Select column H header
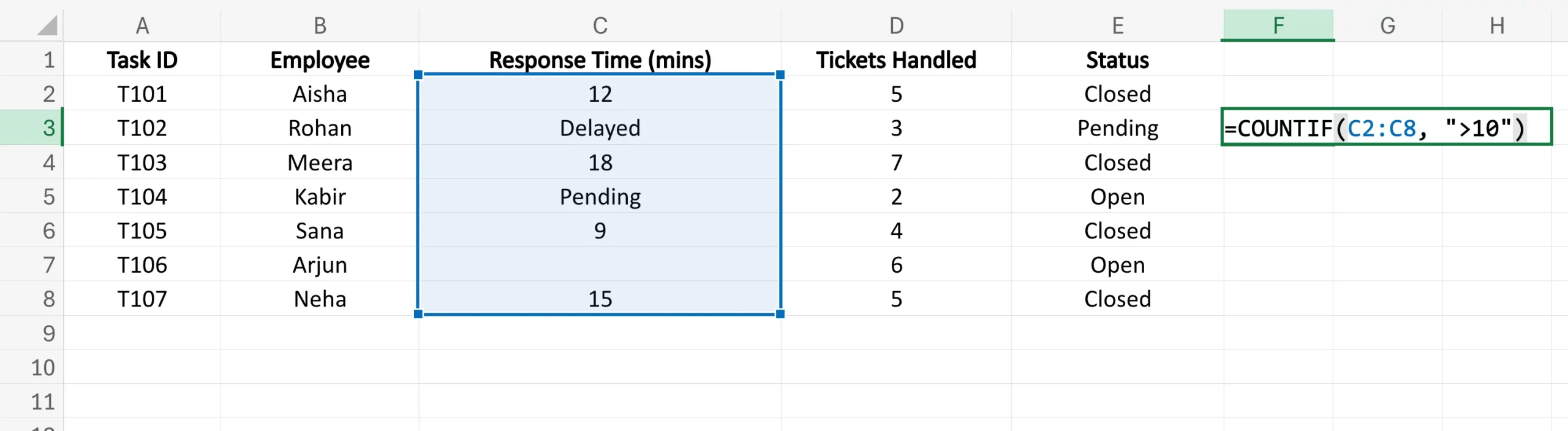The width and height of the screenshot is (1568, 431). click(x=1497, y=25)
